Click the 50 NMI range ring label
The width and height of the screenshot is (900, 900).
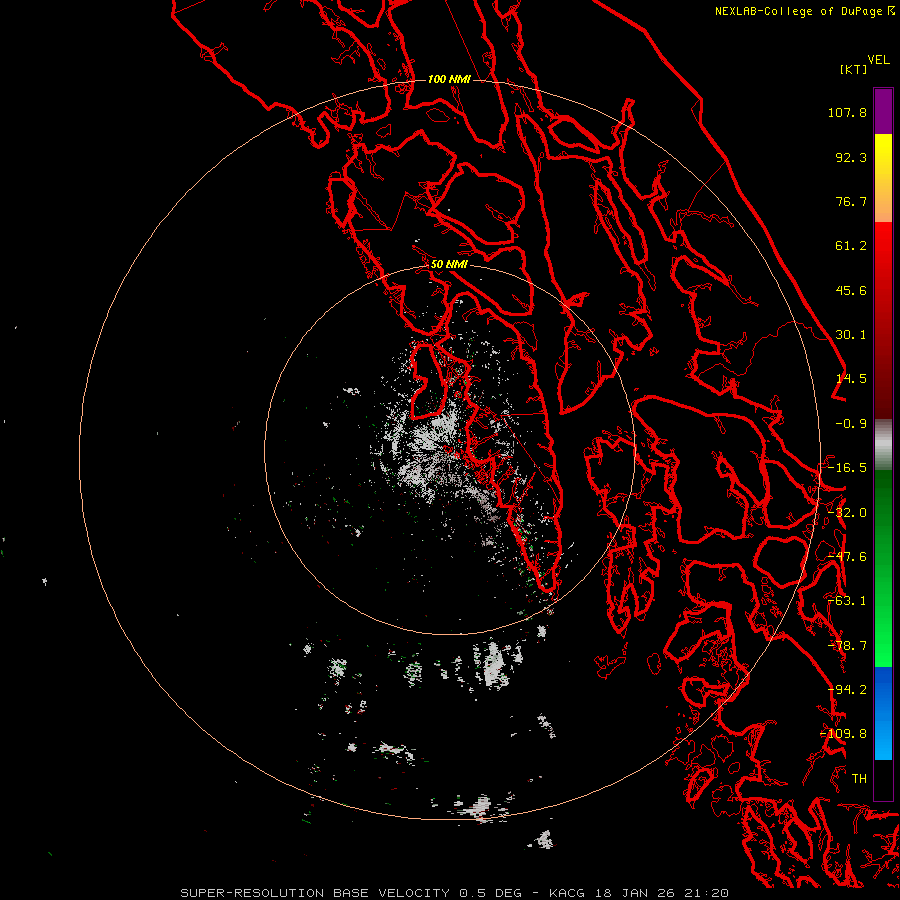tap(449, 265)
